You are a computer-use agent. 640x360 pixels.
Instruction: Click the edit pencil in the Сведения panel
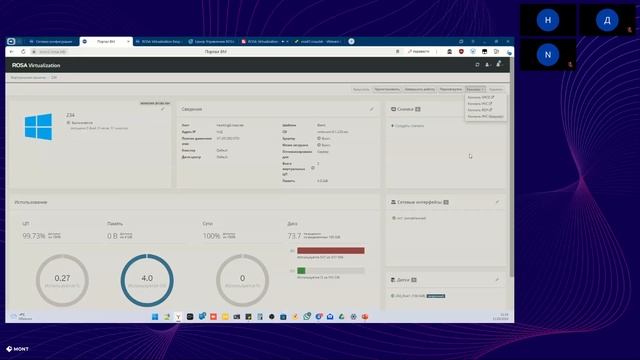(x=371, y=109)
